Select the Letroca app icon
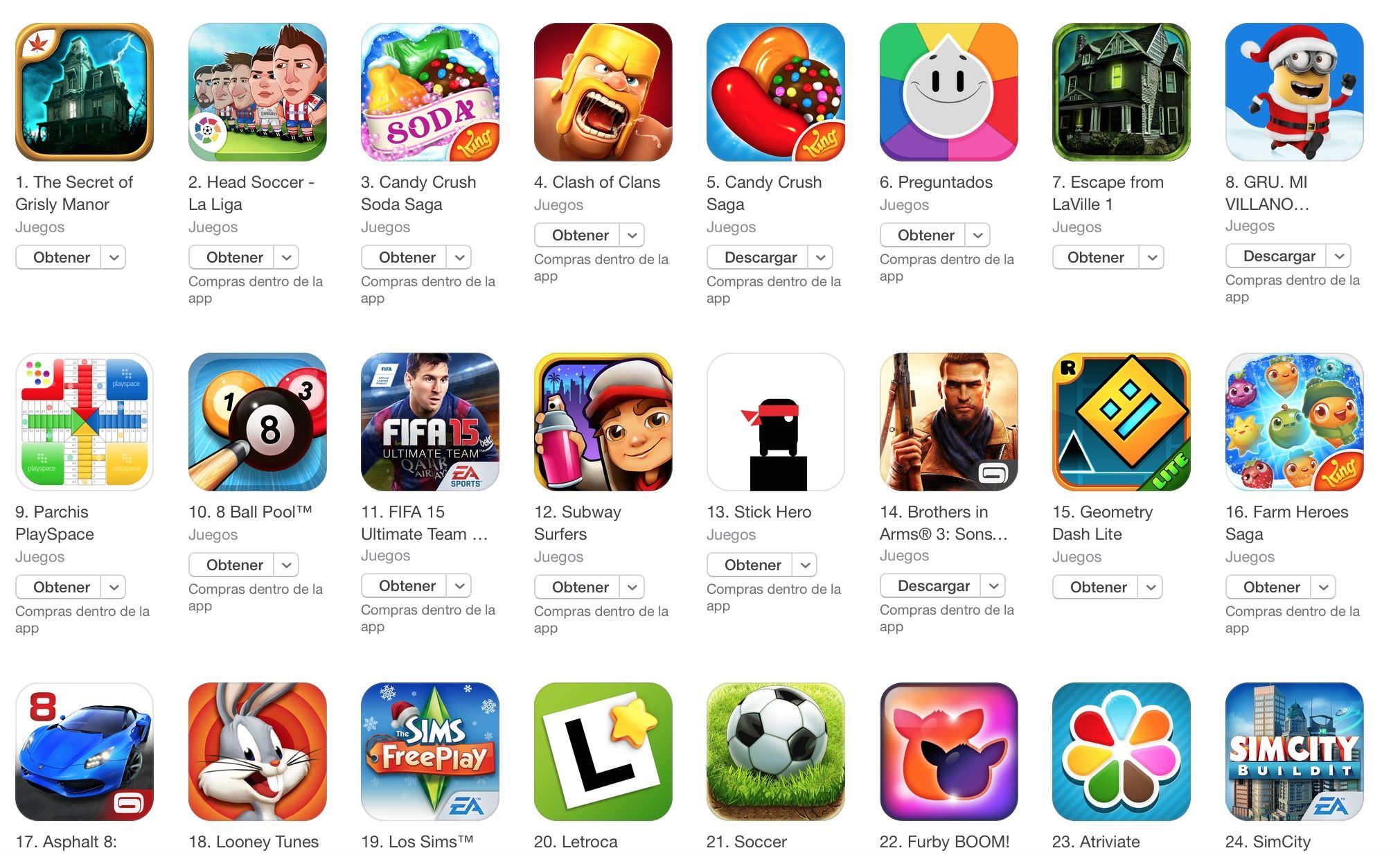 603,752
